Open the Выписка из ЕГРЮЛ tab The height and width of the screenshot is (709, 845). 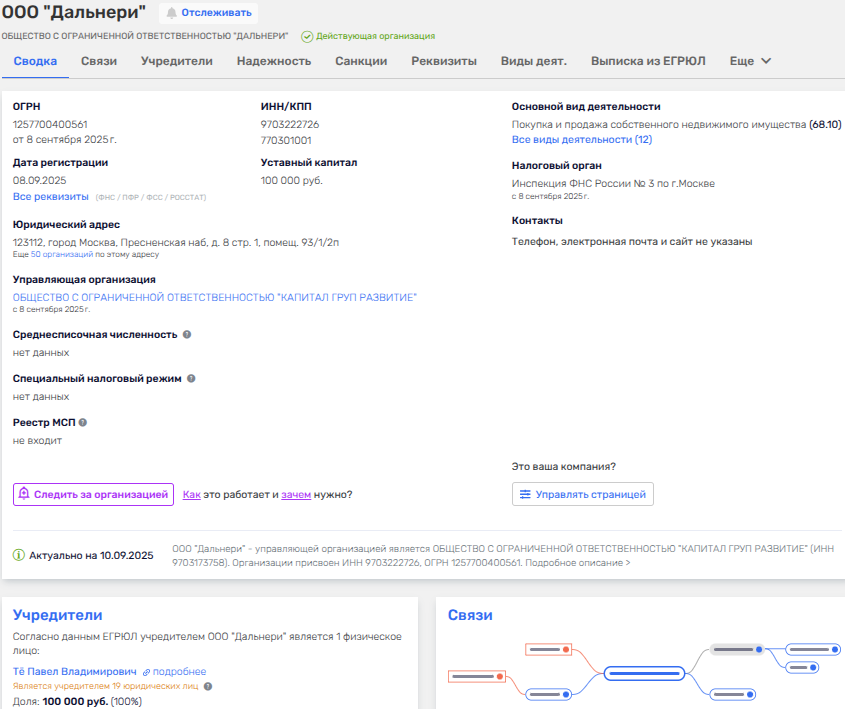648,61
